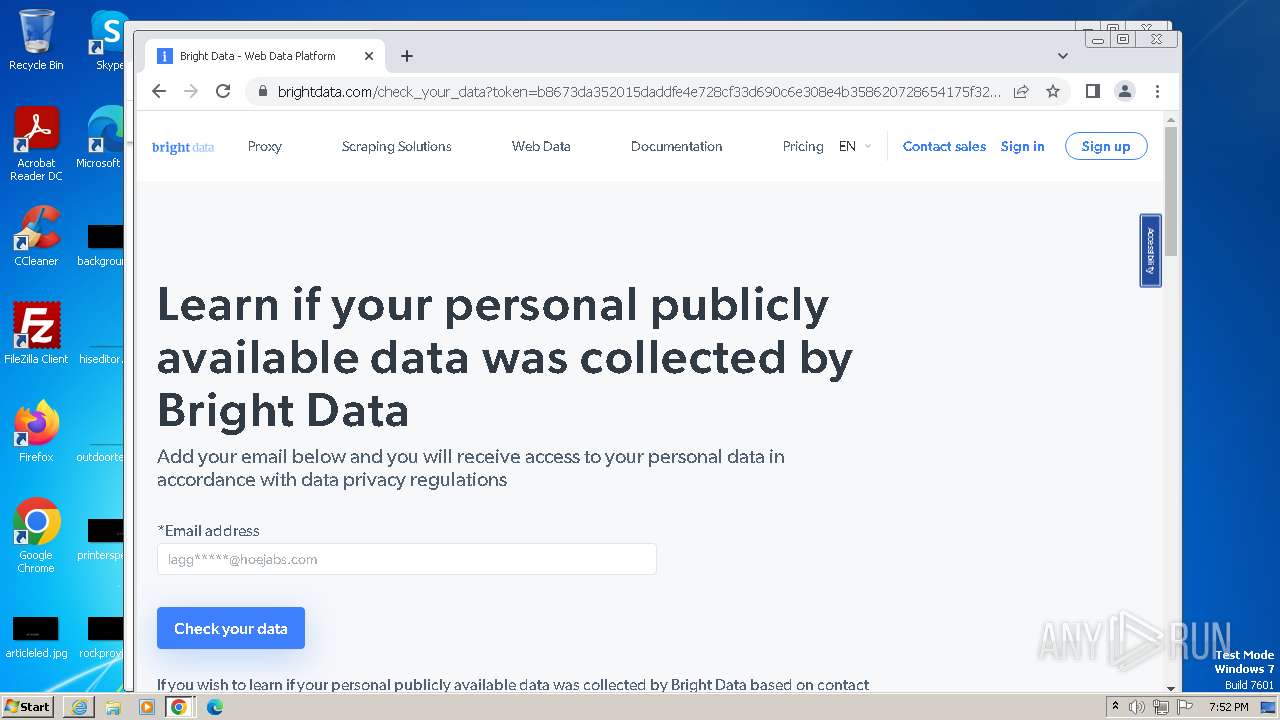Open the Chrome side panel icon
Viewport: 1280px width, 720px height.
coord(1093,91)
